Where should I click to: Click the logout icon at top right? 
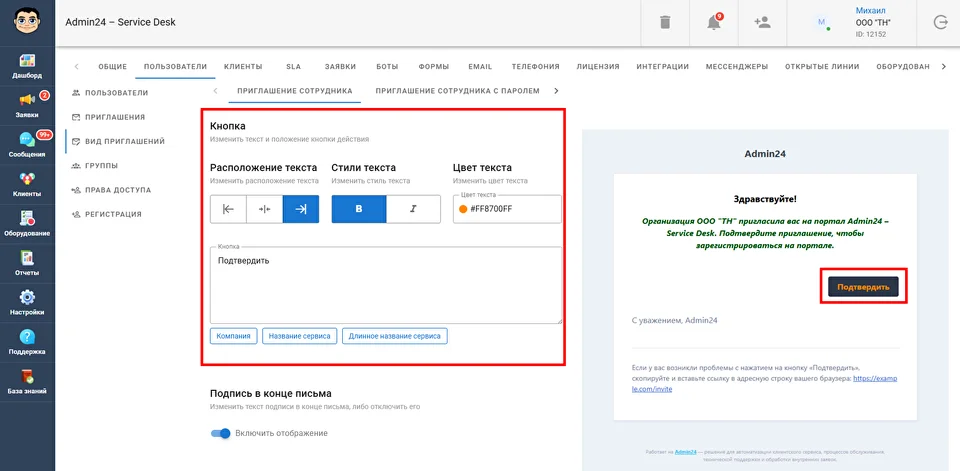pos(939,22)
